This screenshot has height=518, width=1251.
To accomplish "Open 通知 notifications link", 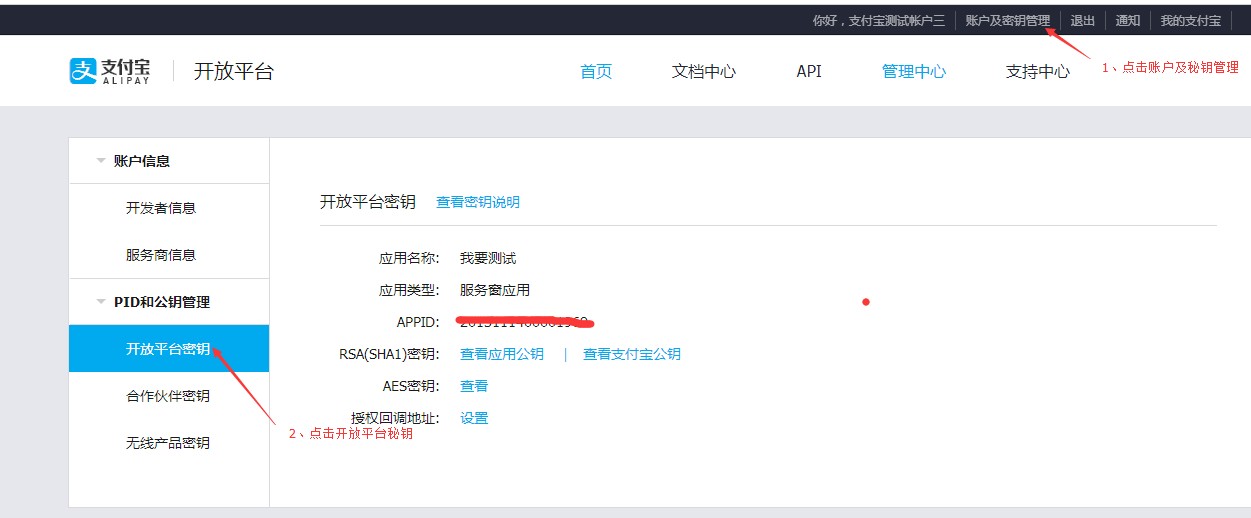I will pos(1128,20).
